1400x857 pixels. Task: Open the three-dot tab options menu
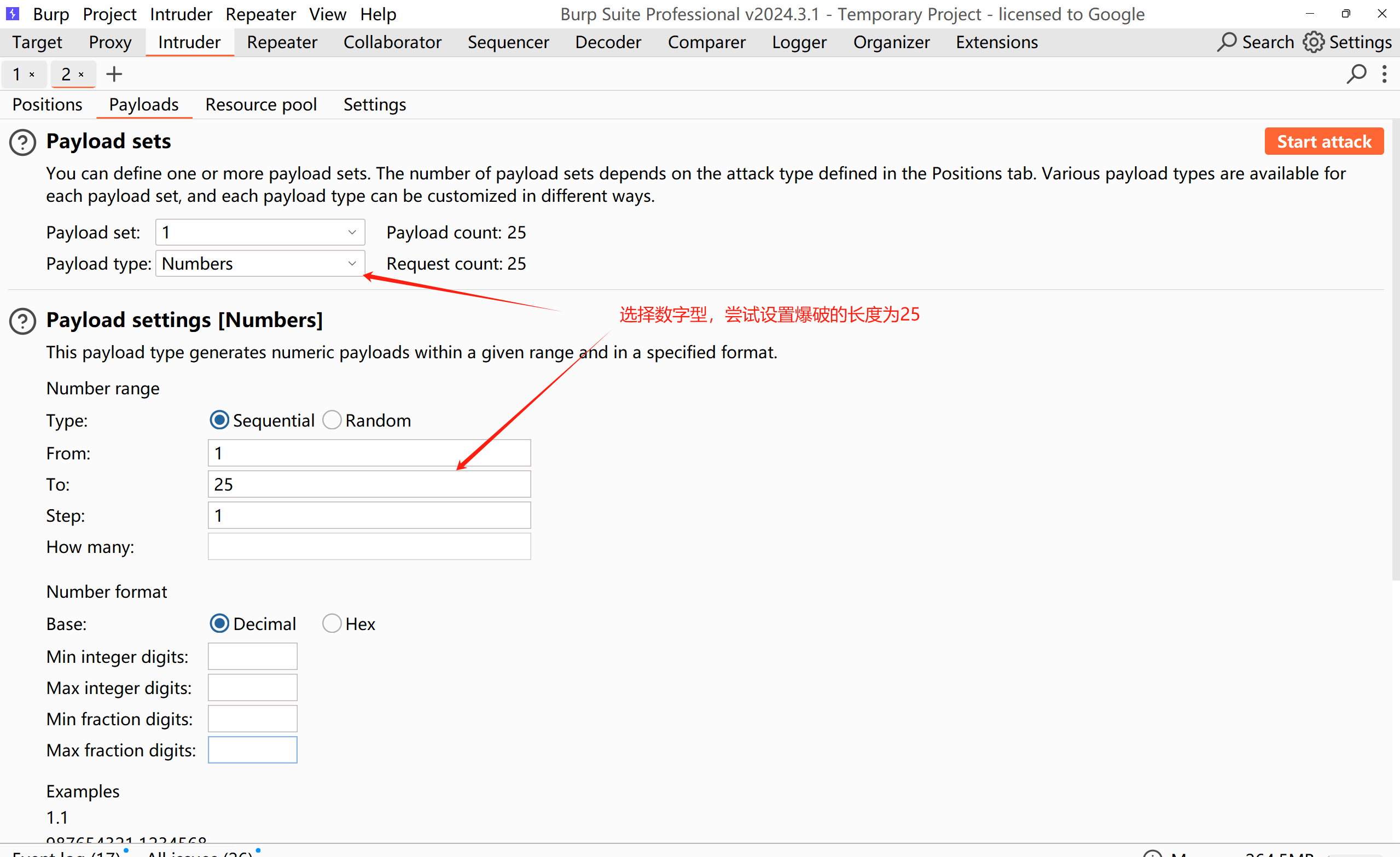1384,74
